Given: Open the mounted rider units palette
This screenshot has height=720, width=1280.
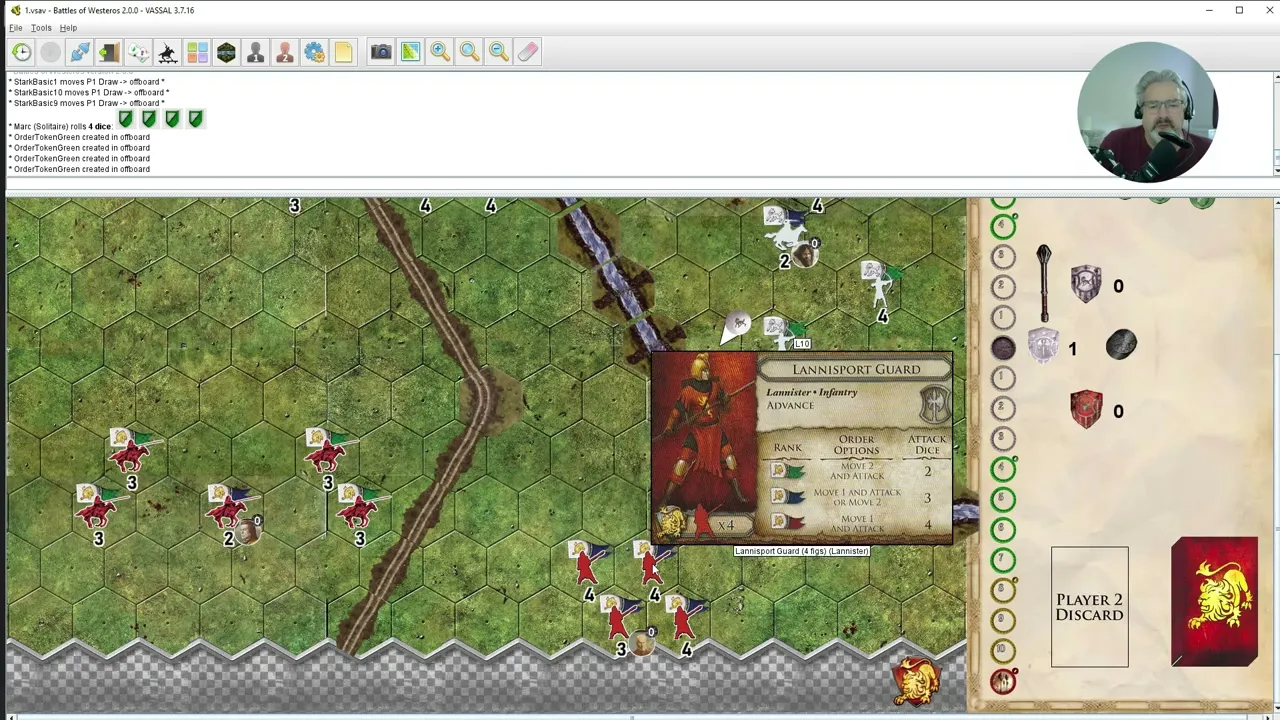Looking at the screenshot, I should pyautogui.click(x=167, y=52).
